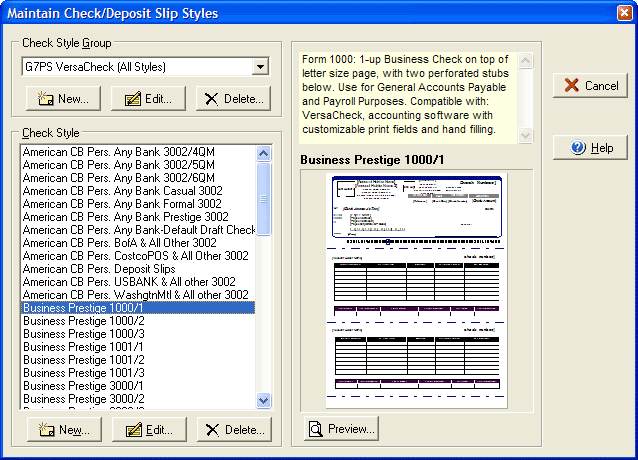The image size is (638, 460).
Task: Open the check style Preview
Action: [x=341, y=429]
